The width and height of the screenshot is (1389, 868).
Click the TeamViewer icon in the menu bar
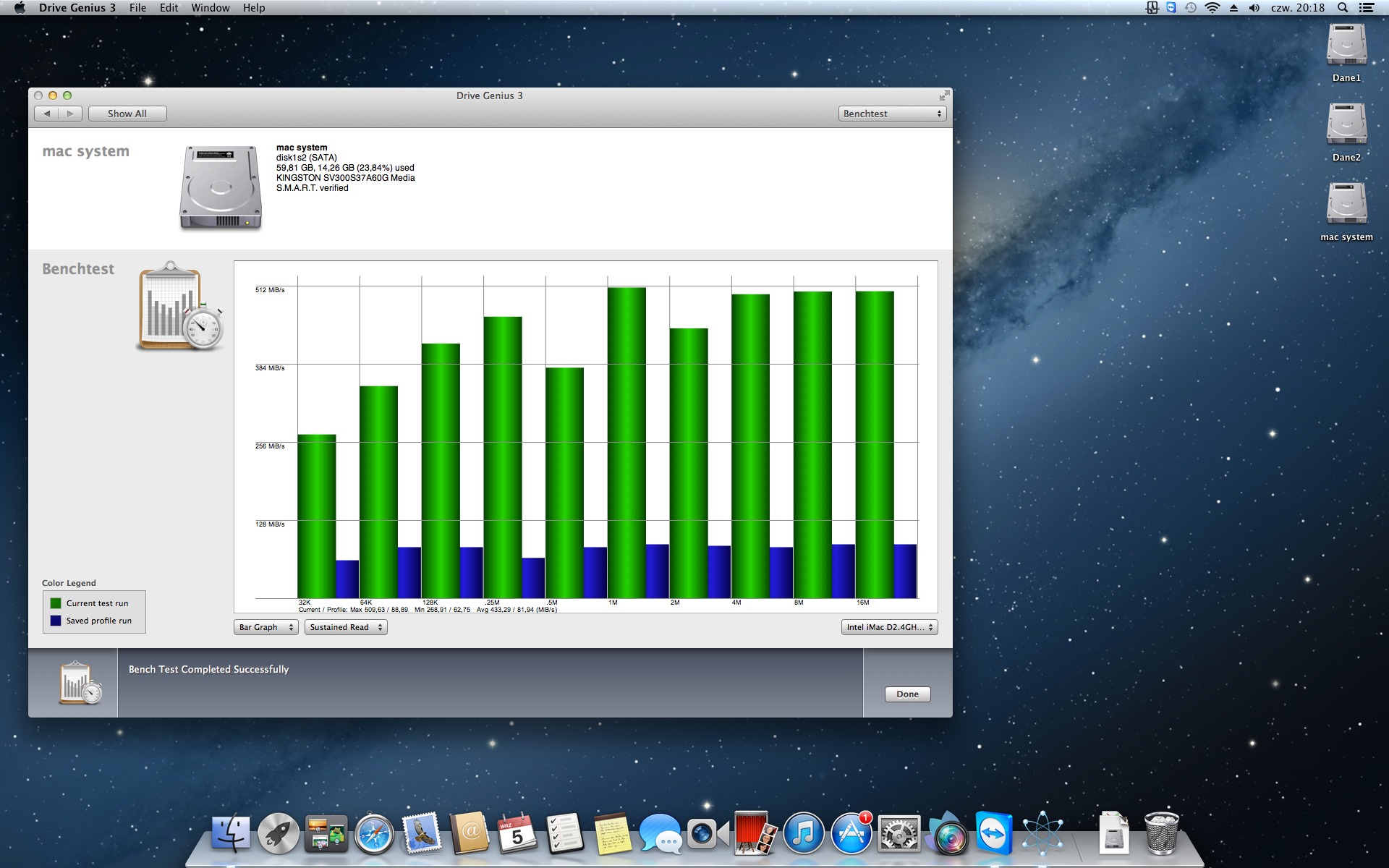(1171, 8)
